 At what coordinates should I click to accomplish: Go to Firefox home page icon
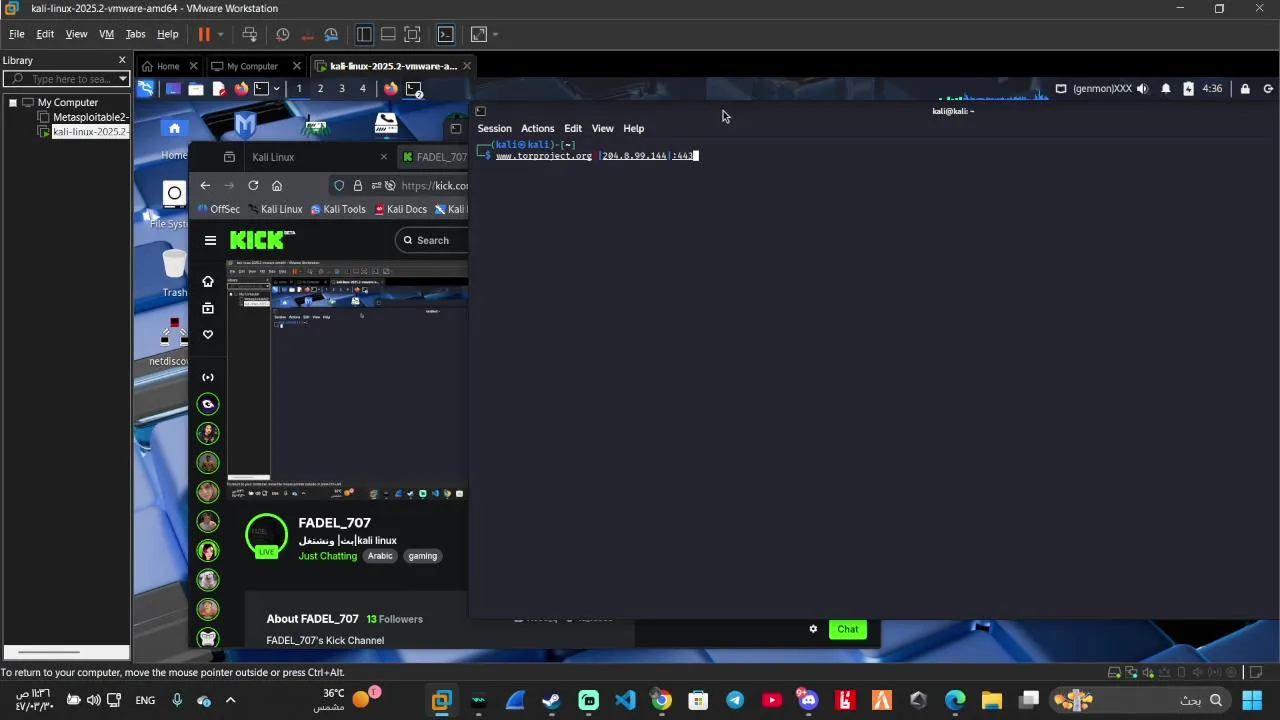tap(277, 185)
